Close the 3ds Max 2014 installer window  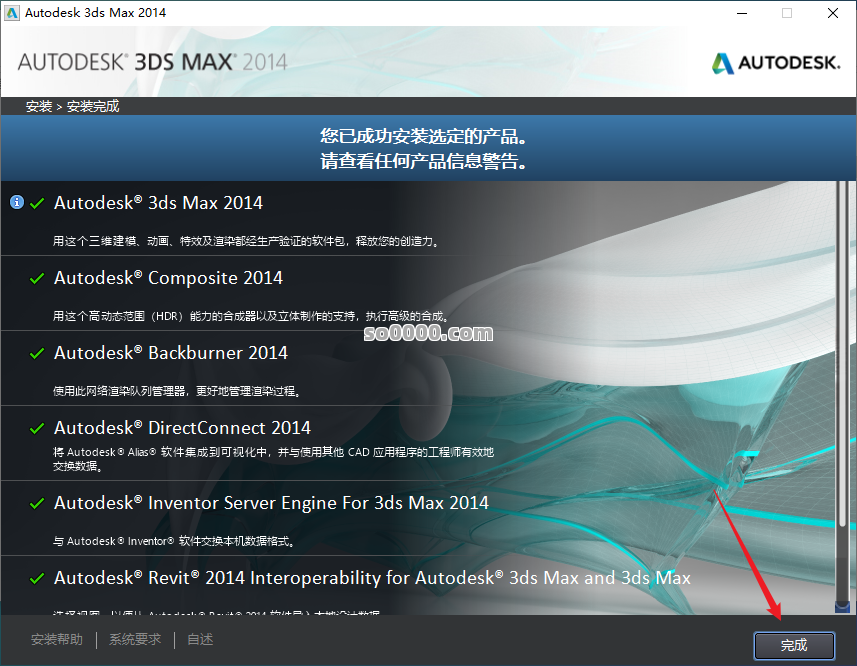[832, 13]
